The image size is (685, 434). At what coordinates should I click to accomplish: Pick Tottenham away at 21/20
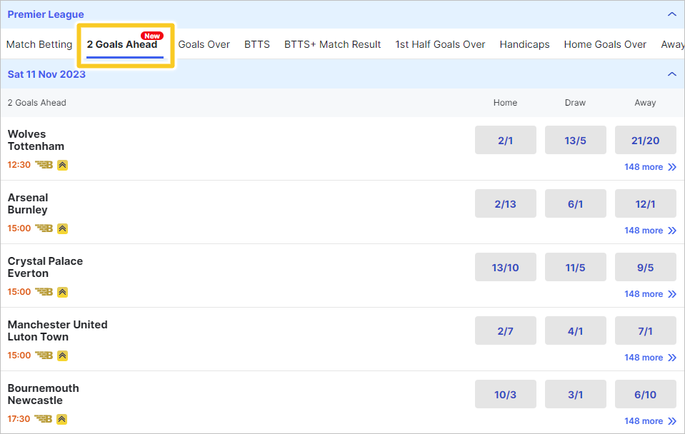(x=645, y=140)
